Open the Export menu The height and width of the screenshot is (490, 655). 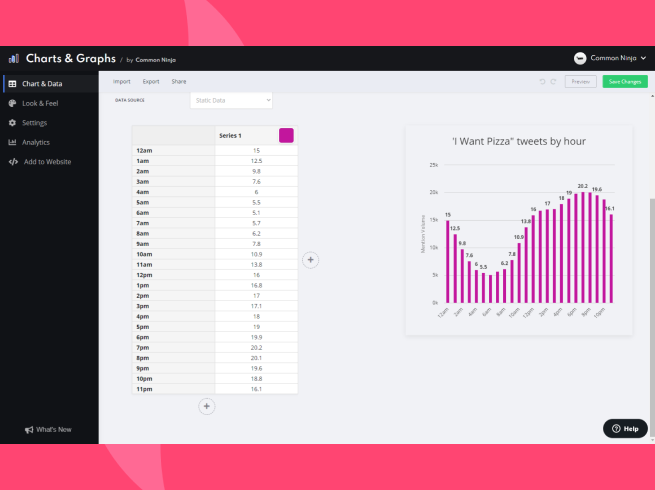point(151,82)
